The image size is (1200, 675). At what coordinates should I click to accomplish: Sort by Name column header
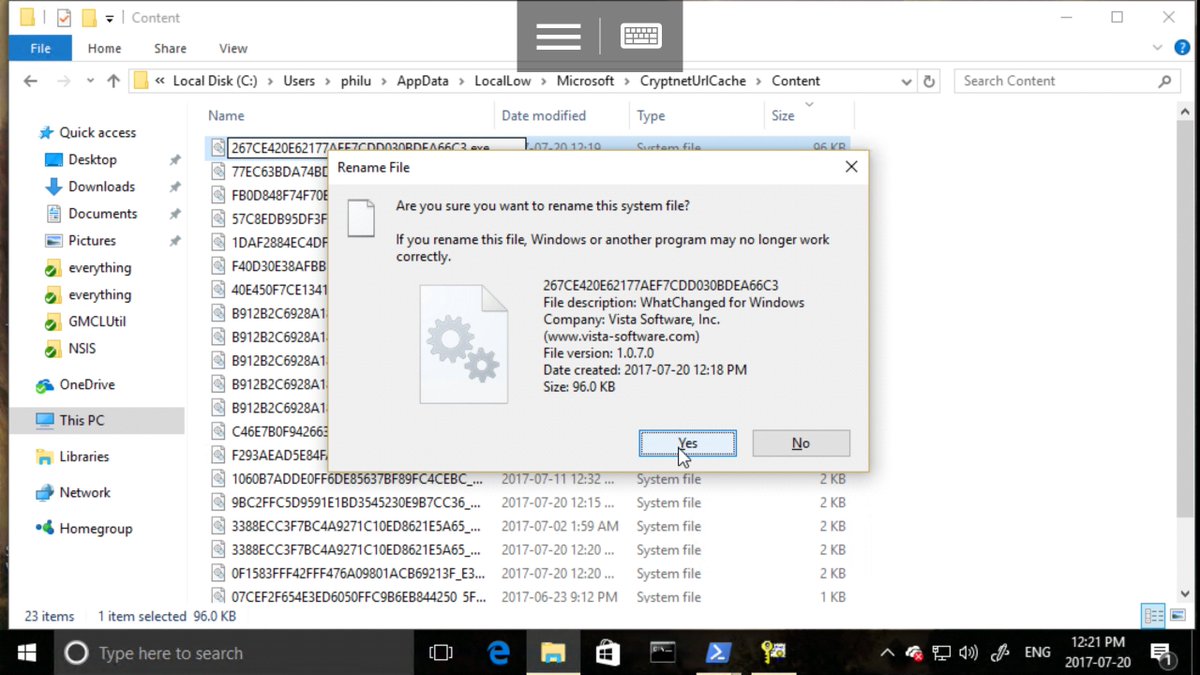226,116
